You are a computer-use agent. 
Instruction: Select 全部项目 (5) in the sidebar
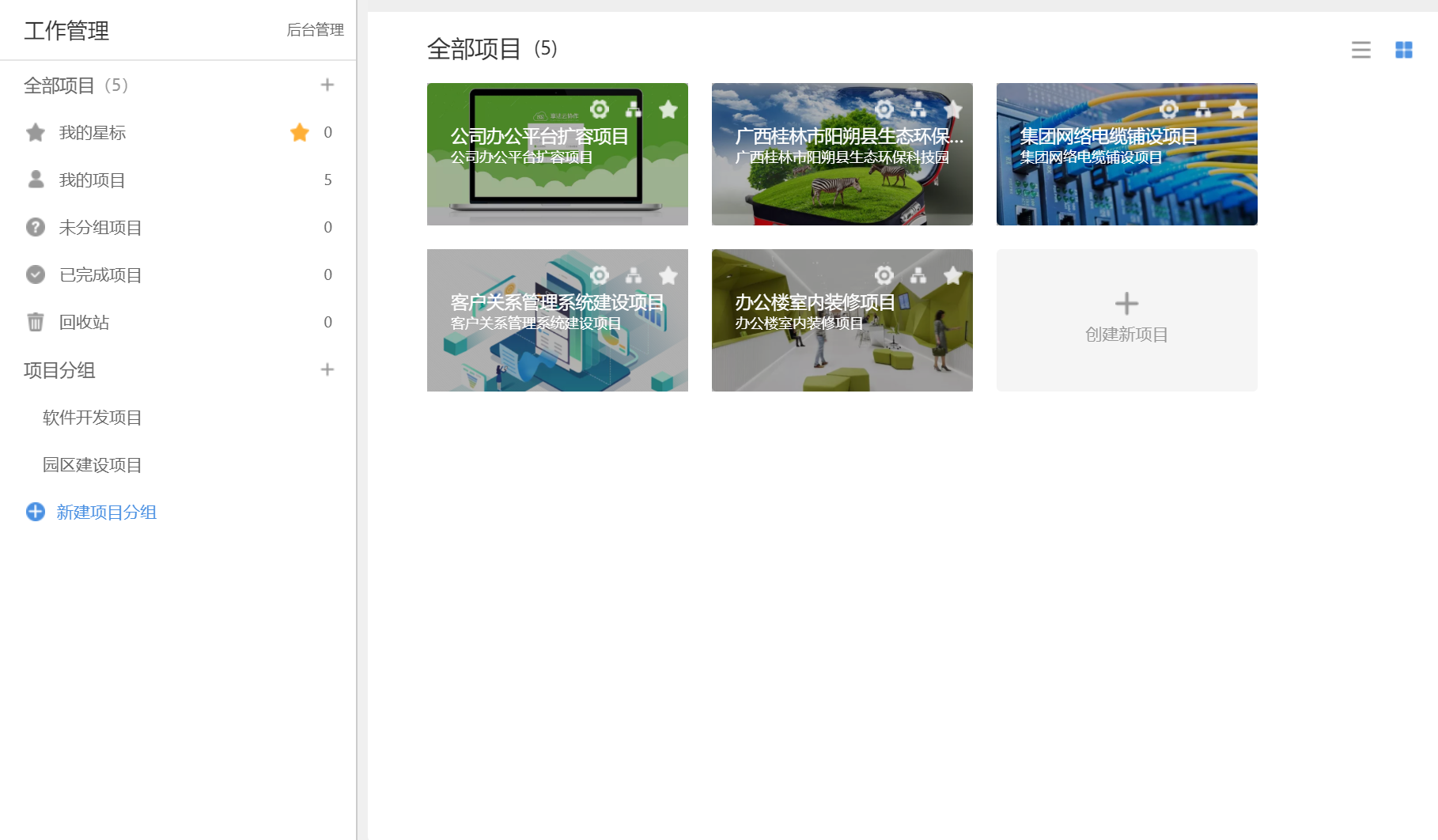(x=76, y=85)
